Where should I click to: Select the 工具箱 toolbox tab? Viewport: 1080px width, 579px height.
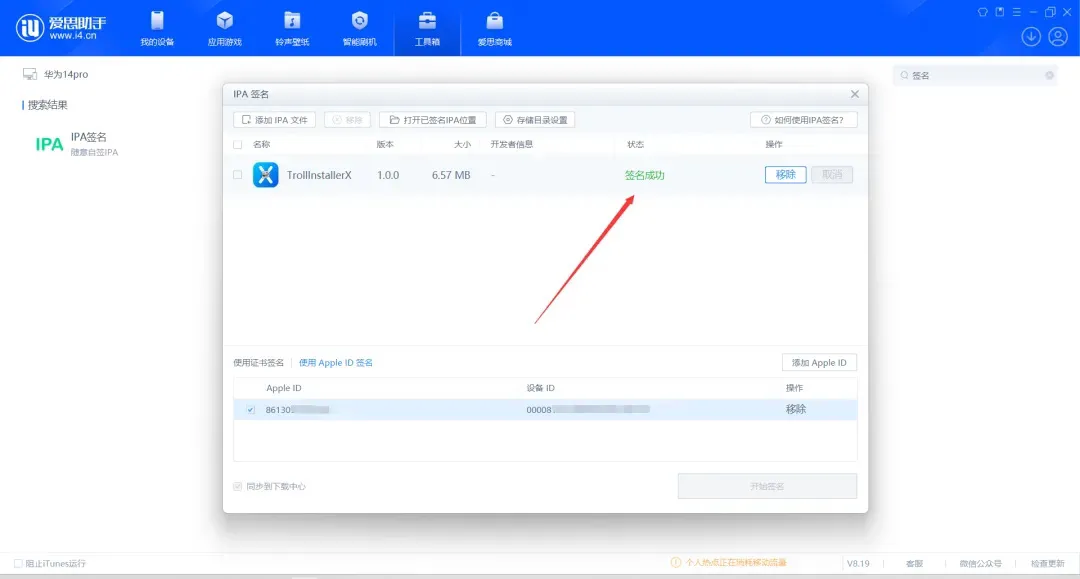tap(427, 28)
